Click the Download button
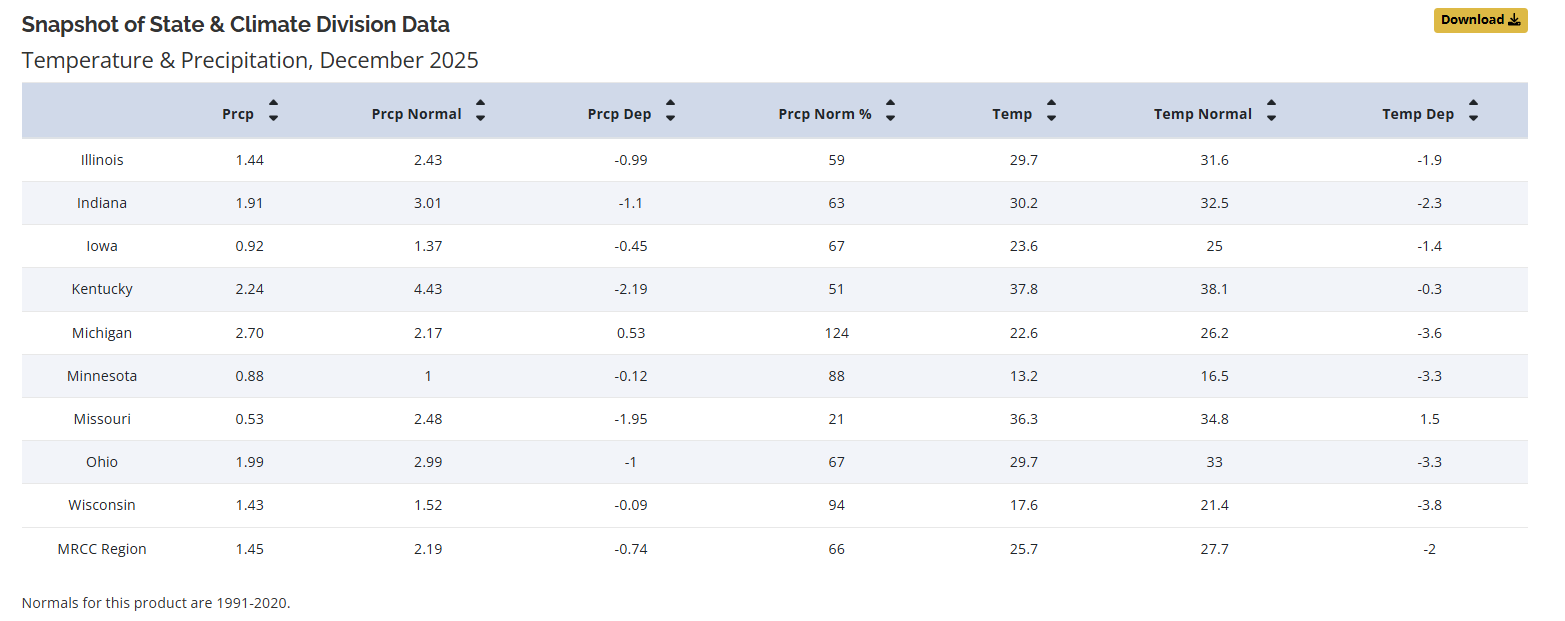1565x621 pixels. point(1480,20)
